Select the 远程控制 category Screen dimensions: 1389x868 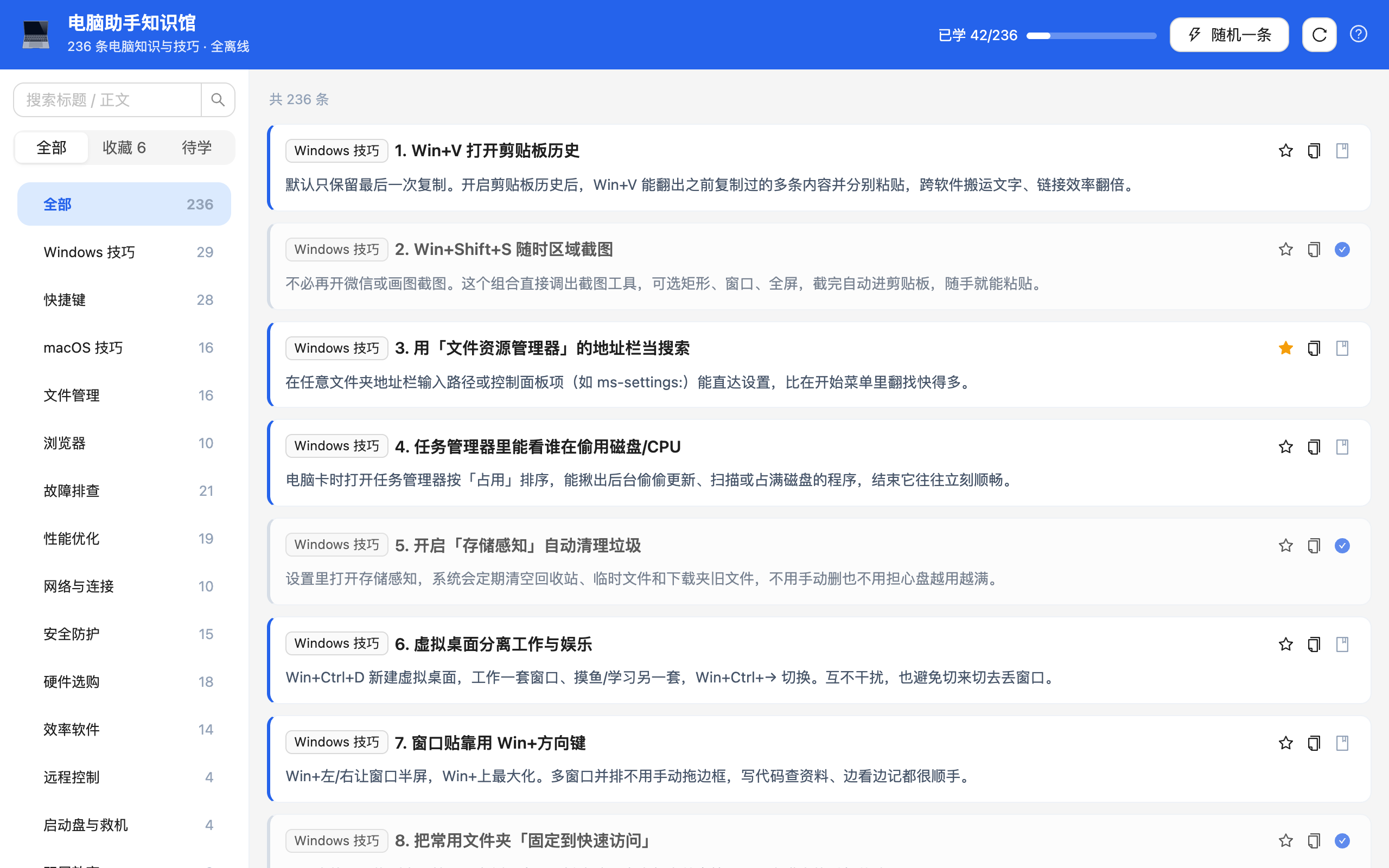coord(124,777)
